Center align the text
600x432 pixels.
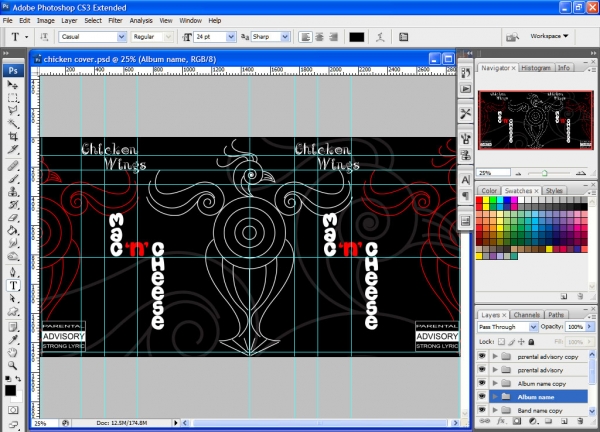pyautogui.click(x=319, y=37)
